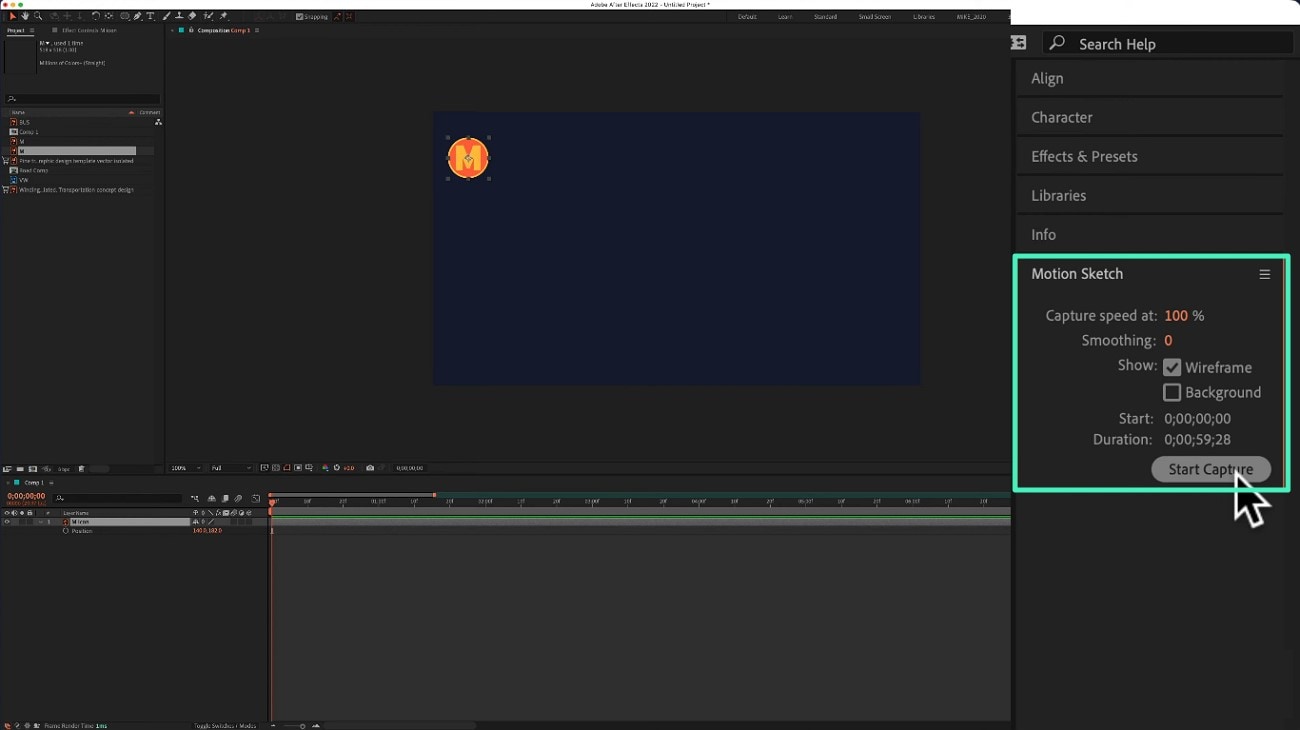
Task: Enable the Background checkbox in Motion Sketch
Action: coord(1171,392)
